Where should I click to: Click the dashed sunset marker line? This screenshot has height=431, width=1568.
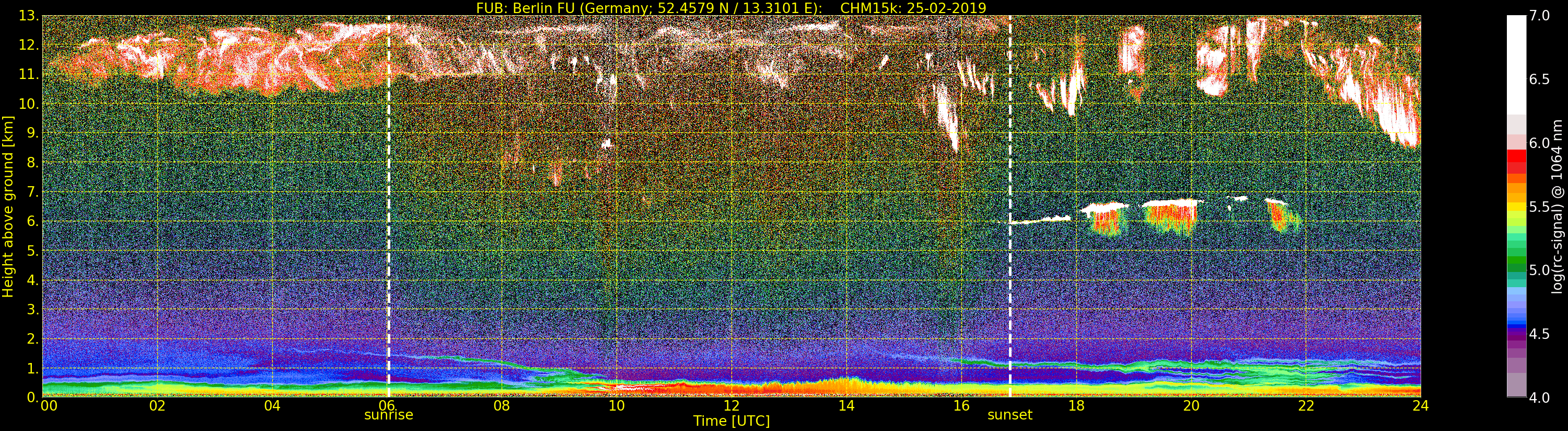(x=1010, y=207)
